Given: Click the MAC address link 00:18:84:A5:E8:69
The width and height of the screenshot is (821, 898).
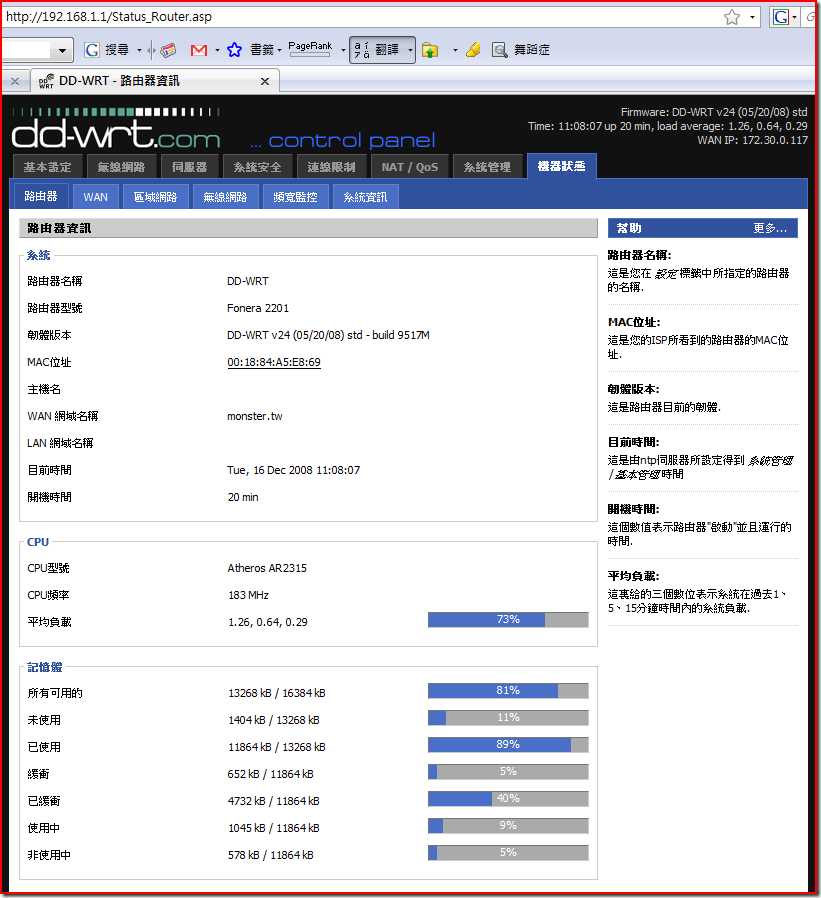Looking at the screenshot, I should (x=274, y=362).
